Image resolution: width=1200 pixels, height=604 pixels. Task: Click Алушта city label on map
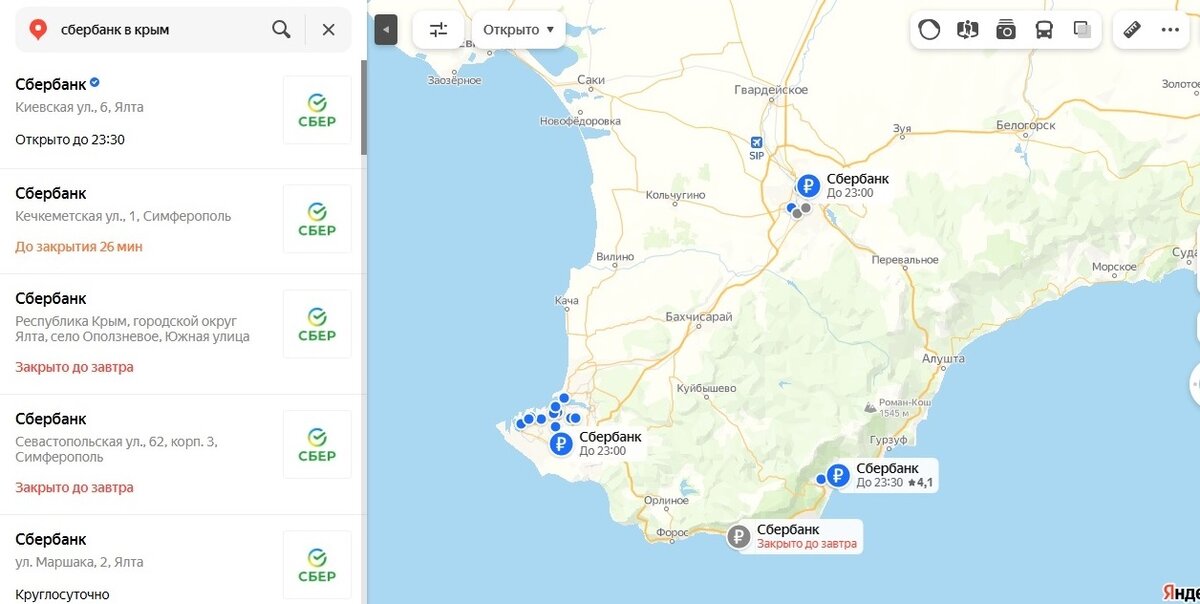tap(942, 357)
